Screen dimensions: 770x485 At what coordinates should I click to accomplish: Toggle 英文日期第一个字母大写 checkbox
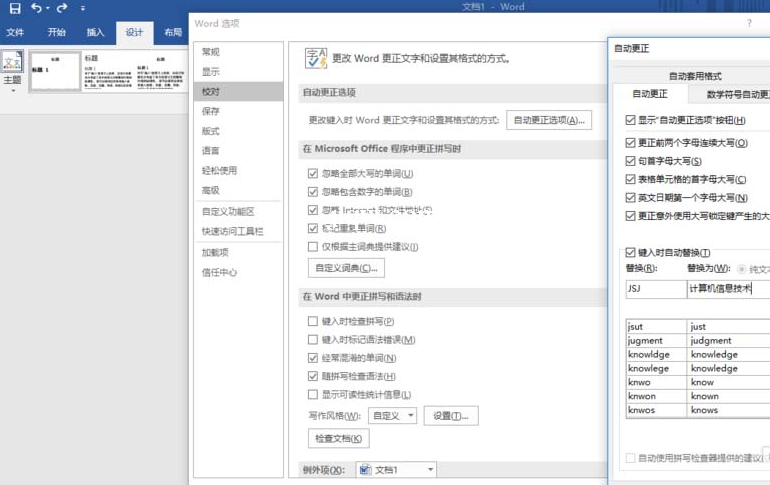pos(631,197)
